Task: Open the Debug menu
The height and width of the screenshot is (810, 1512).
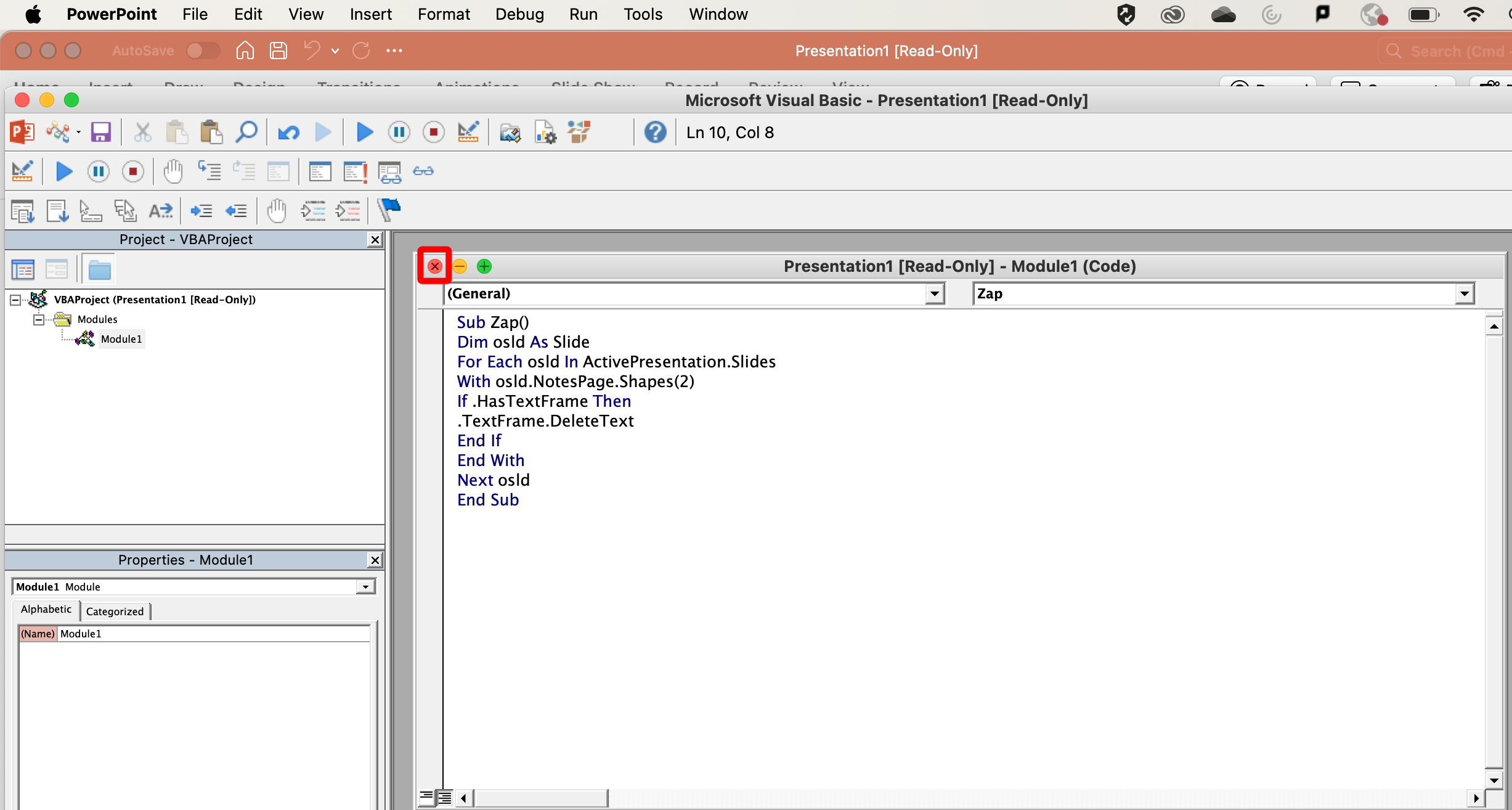Action: click(519, 14)
